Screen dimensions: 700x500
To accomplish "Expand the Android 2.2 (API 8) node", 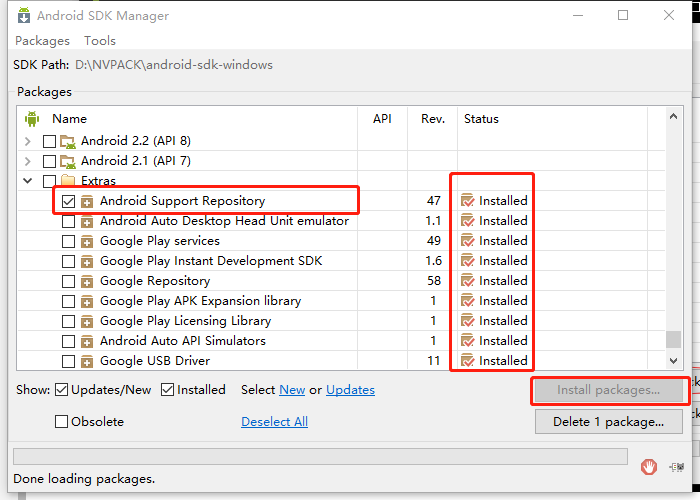I will coord(28,142).
